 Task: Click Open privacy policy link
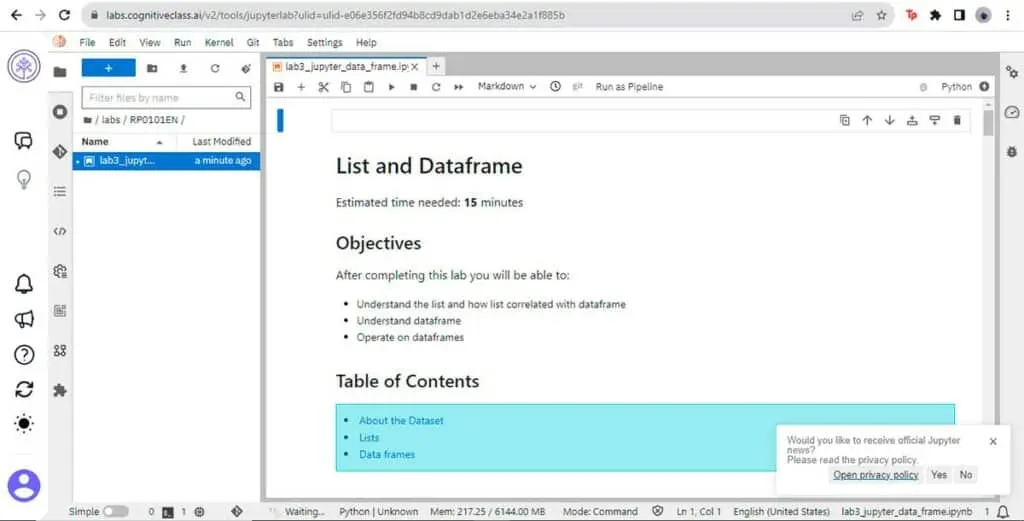[875, 475]
